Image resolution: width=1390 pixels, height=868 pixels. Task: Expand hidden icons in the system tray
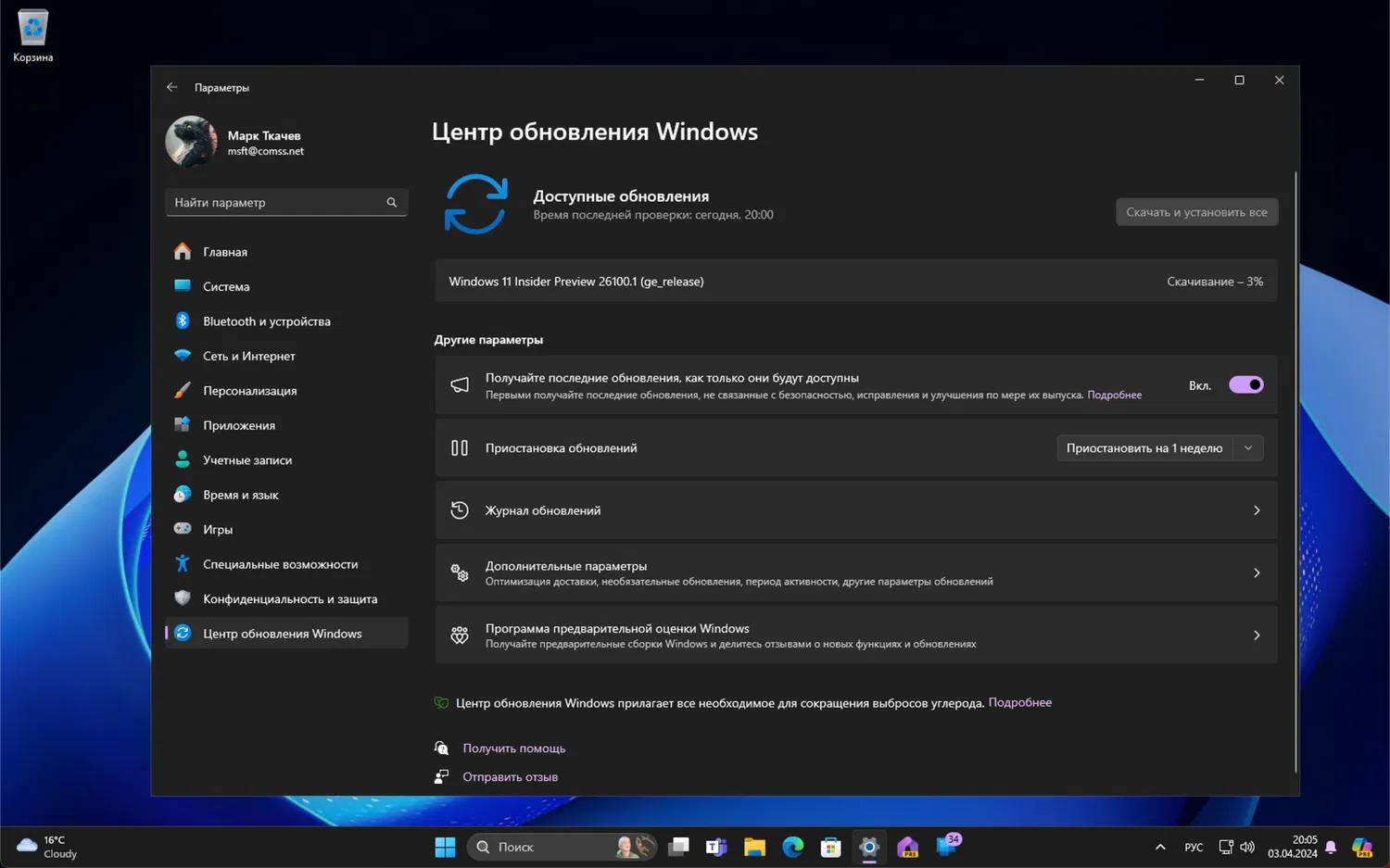[x=1159, y=846]
